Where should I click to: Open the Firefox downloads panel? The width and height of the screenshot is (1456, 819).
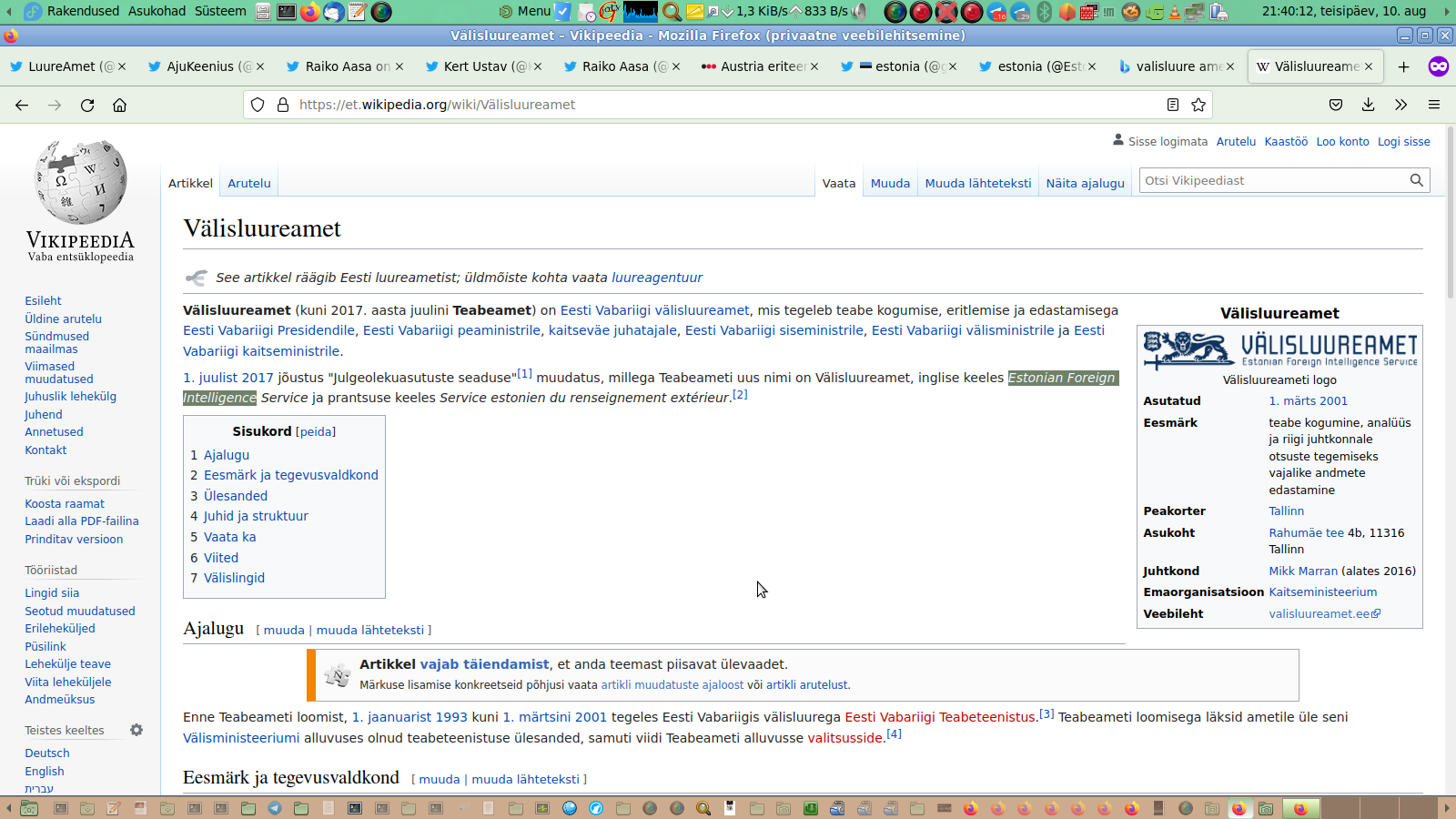point(1368,105)
